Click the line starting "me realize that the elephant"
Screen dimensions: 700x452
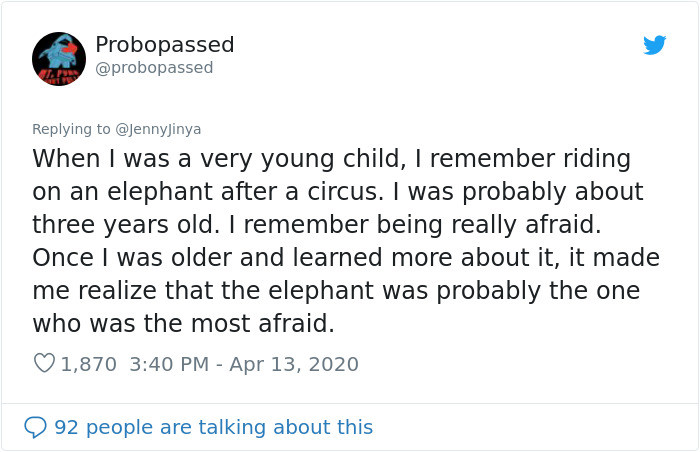336,291
